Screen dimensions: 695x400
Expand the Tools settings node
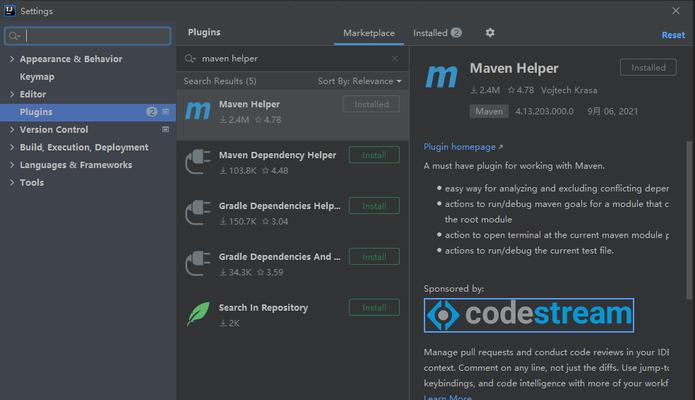tap(12, 183)
